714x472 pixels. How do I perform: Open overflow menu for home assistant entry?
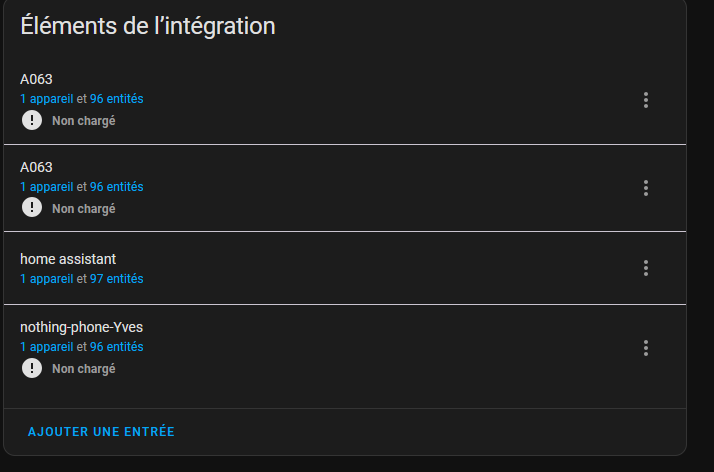point(646,268)
